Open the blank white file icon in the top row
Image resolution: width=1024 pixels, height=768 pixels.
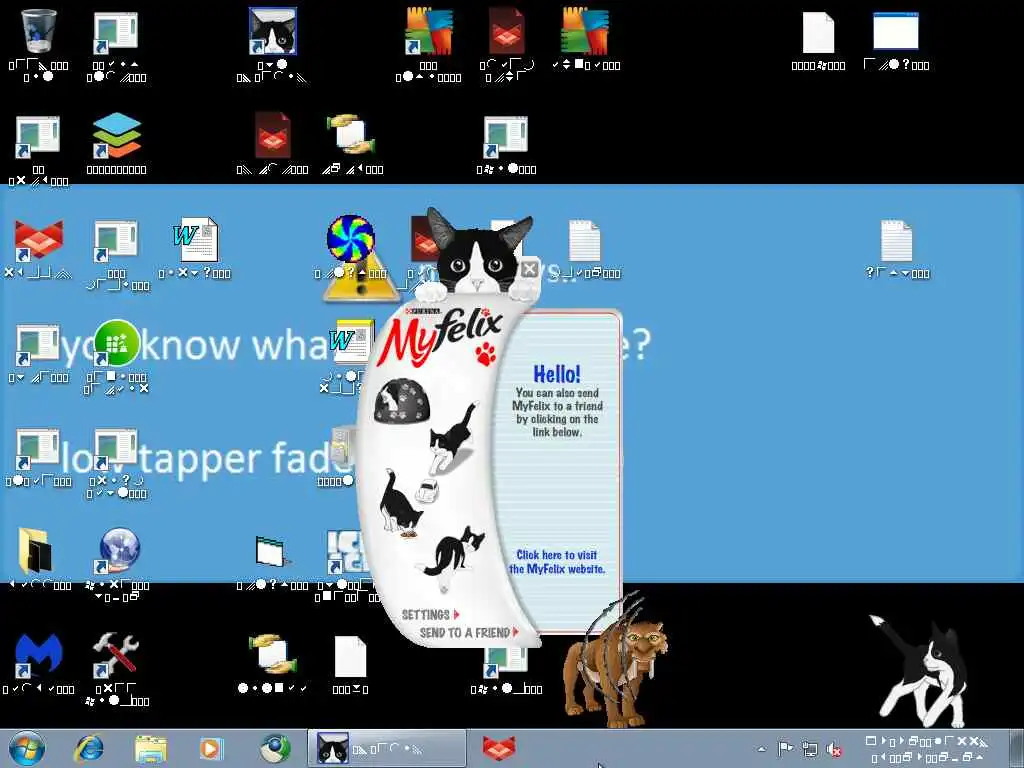click(818, 33)
